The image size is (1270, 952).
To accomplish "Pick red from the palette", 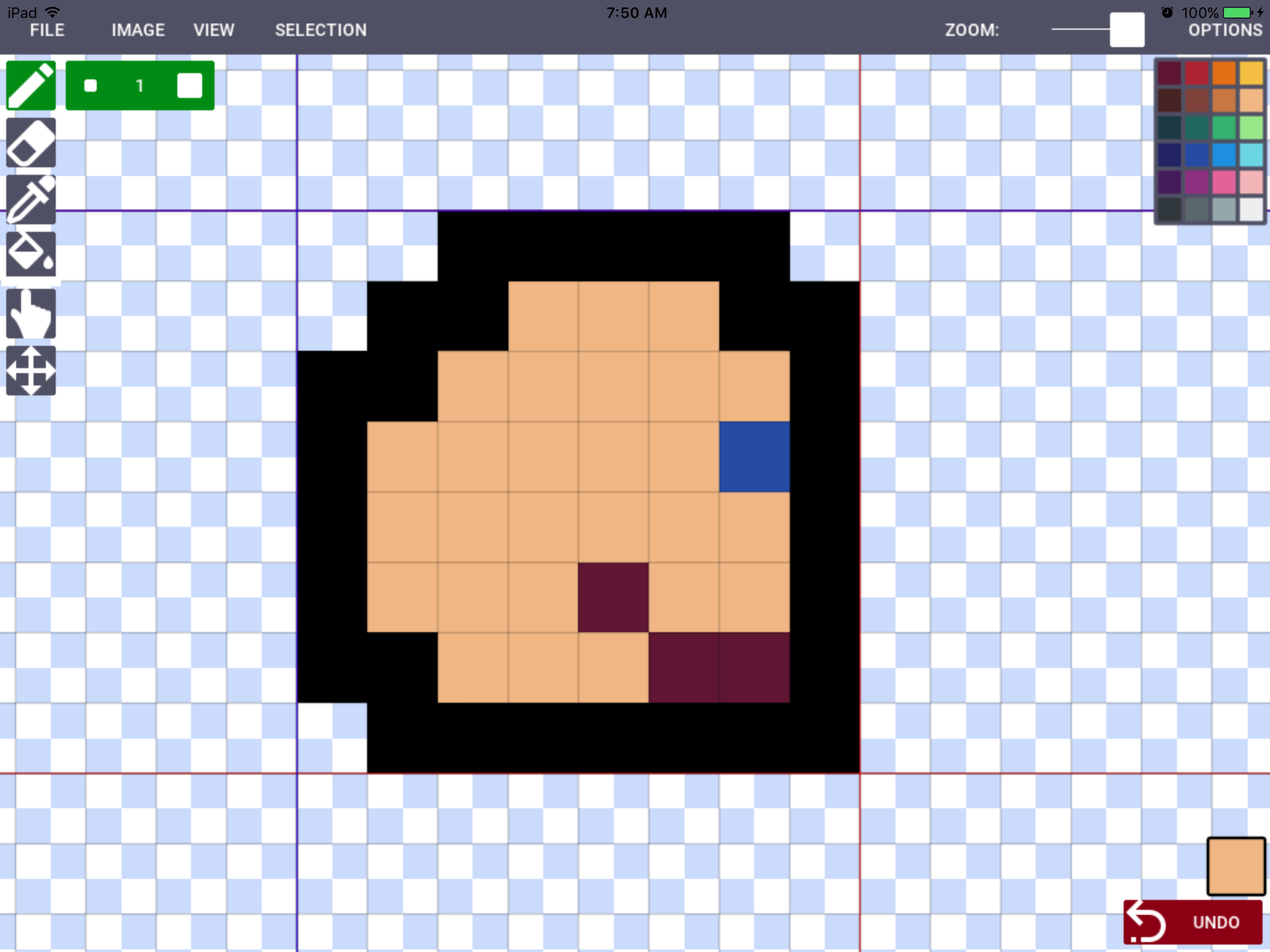I will coord(1197,73).
